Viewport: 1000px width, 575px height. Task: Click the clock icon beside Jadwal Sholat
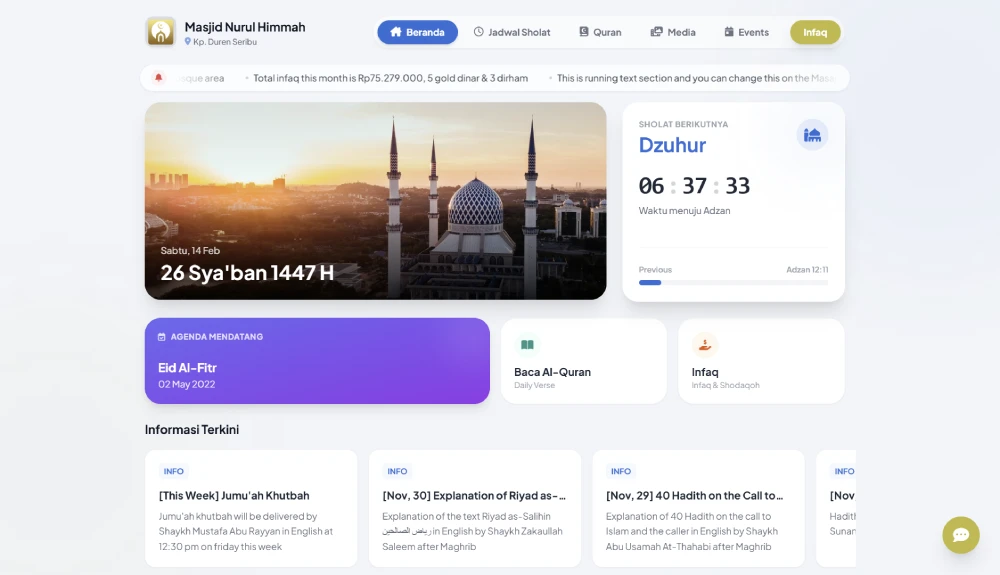(478, 32)
